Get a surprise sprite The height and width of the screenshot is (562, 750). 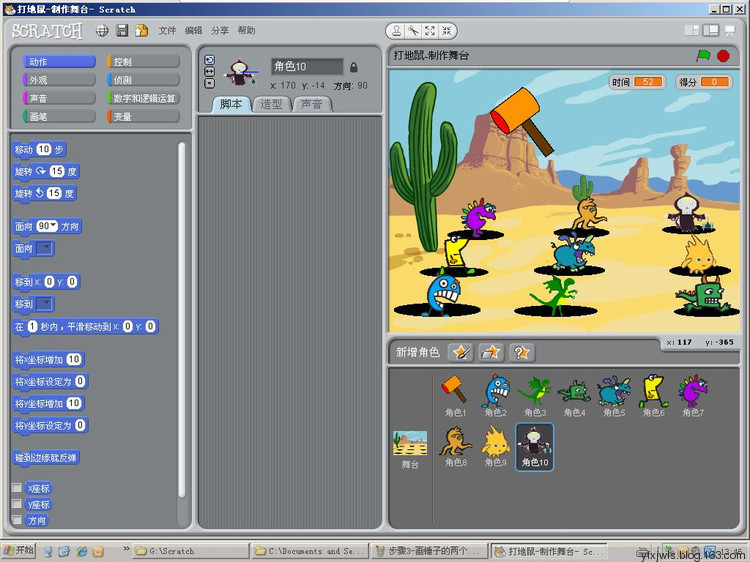pyautogui.click(x=522, y=353)
